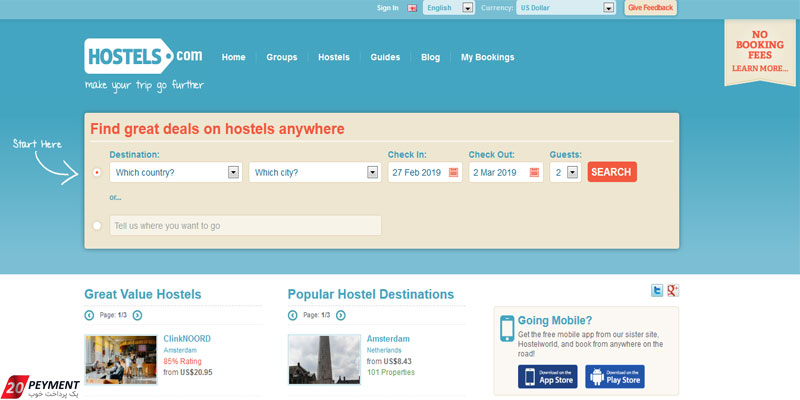Go to previous page of Great Value Hostels
Screen dimensions: 800x400
click(89, 315)
